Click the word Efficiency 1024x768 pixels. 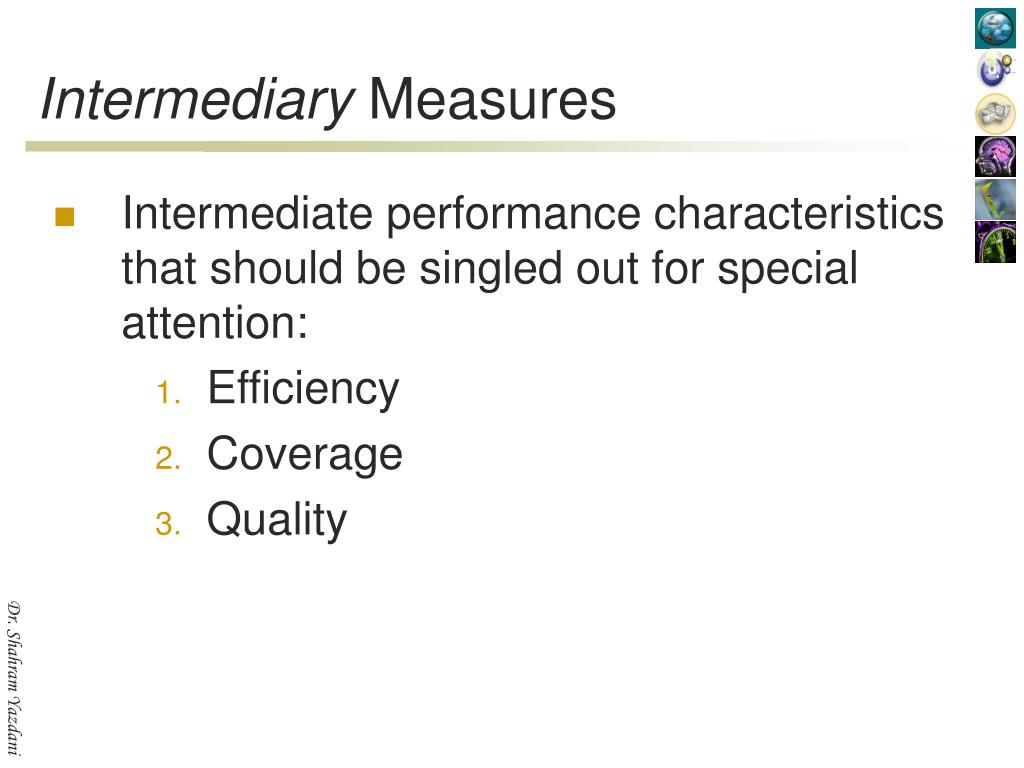[303, 389]
